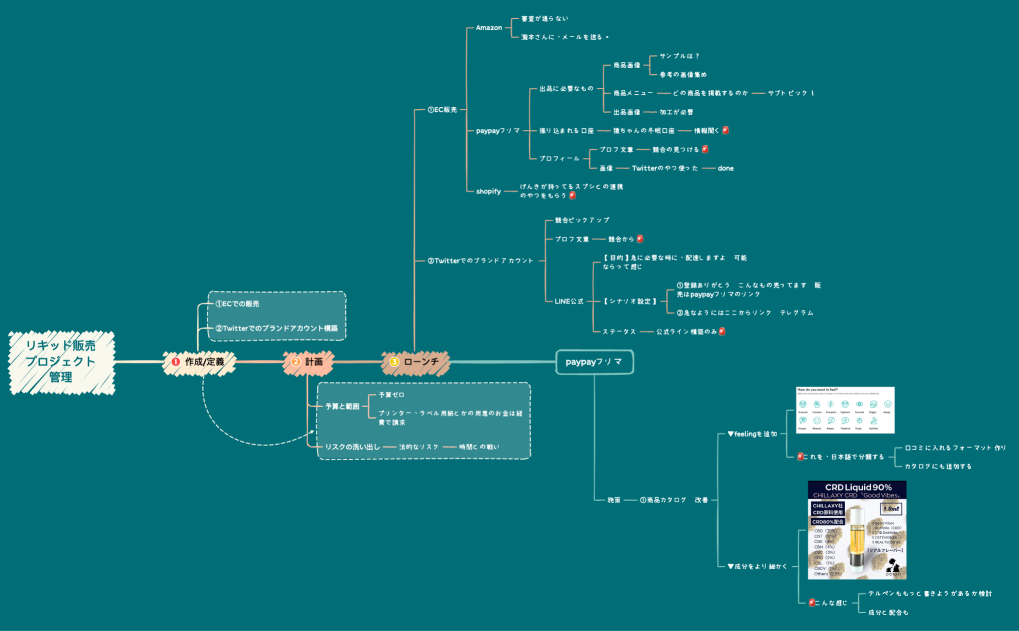Select リスクの洗い出し in the plan box

pos(352,446)
